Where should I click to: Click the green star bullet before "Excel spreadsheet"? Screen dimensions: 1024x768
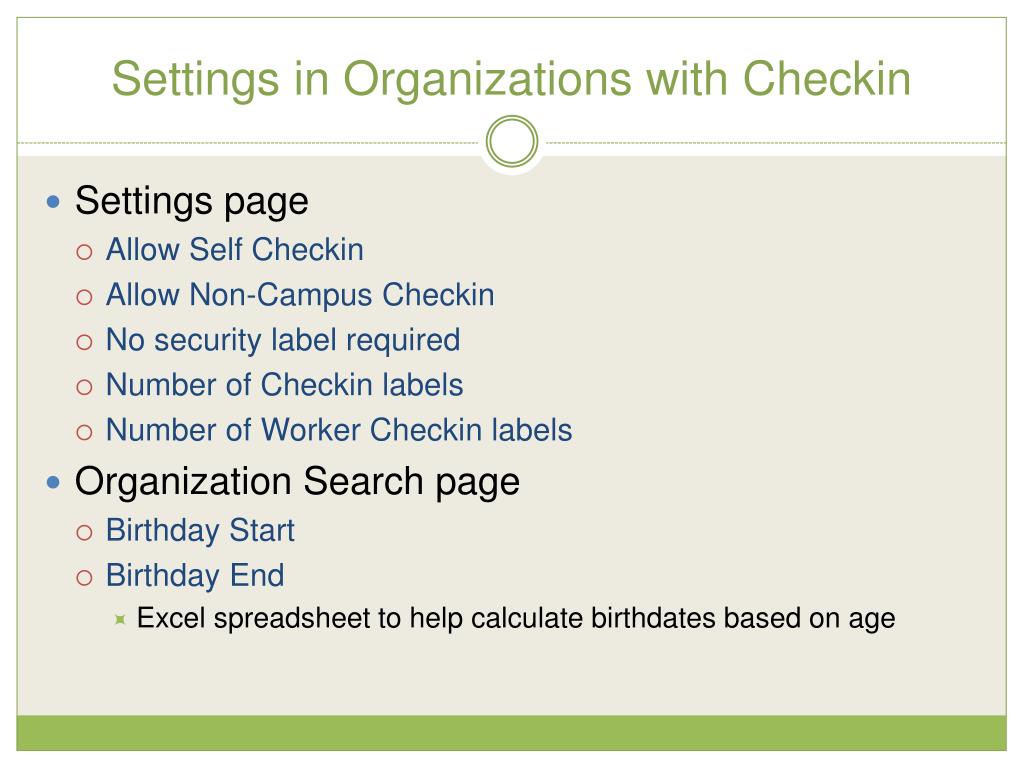point(120,619)
